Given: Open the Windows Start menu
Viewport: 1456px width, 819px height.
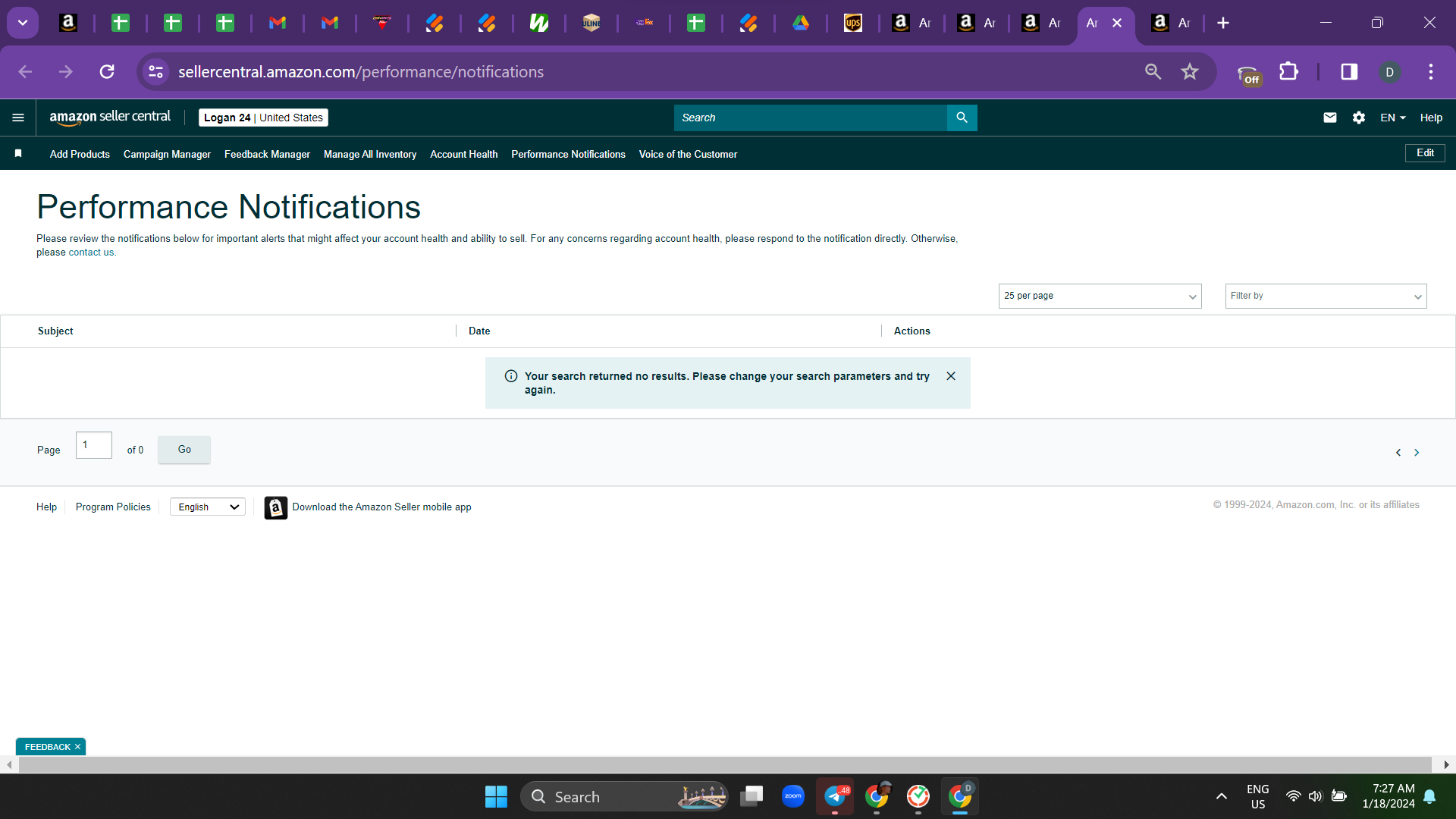Looking at the screenshot, I should tap(496, 797).
